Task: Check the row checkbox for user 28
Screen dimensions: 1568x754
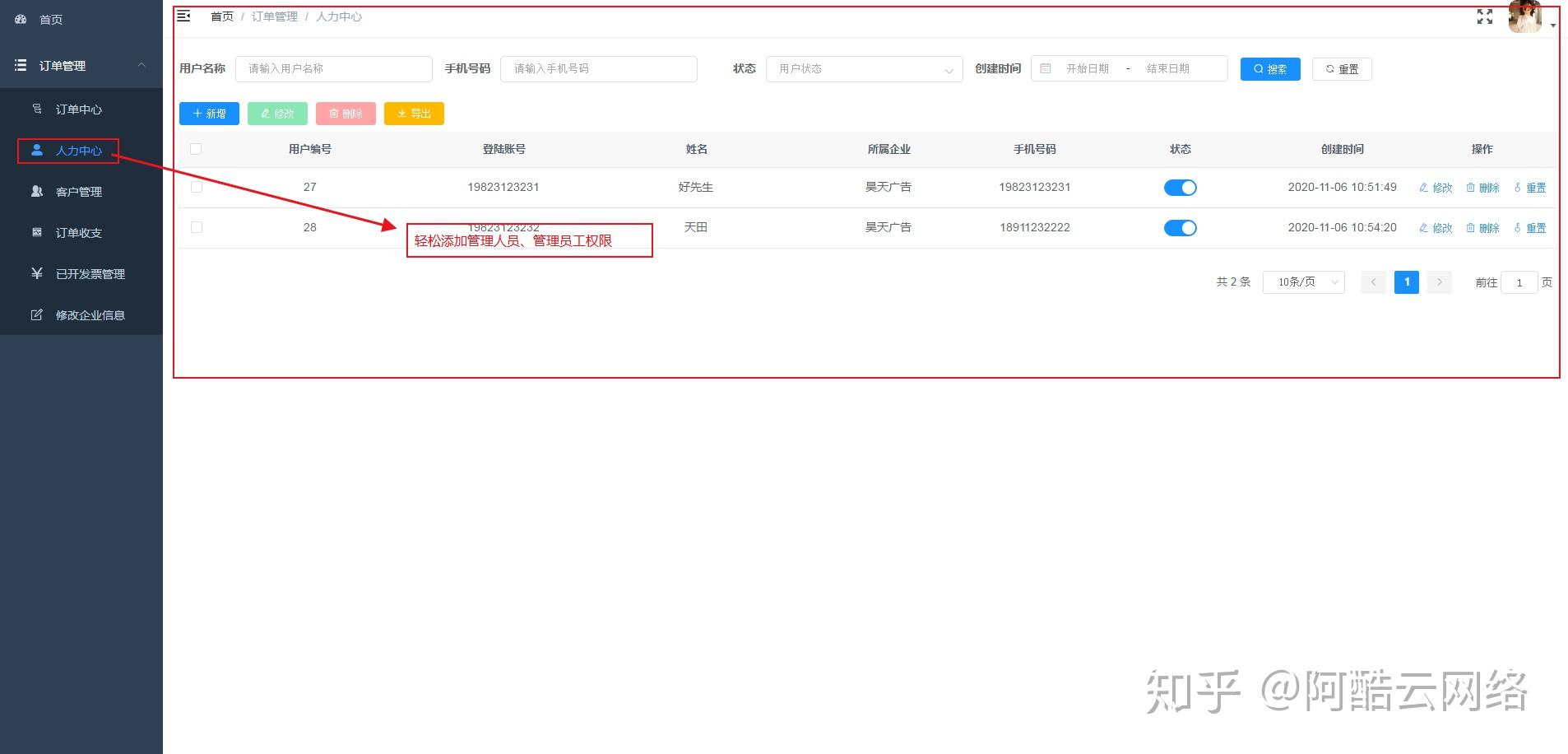Action: [x=196, y=227]
